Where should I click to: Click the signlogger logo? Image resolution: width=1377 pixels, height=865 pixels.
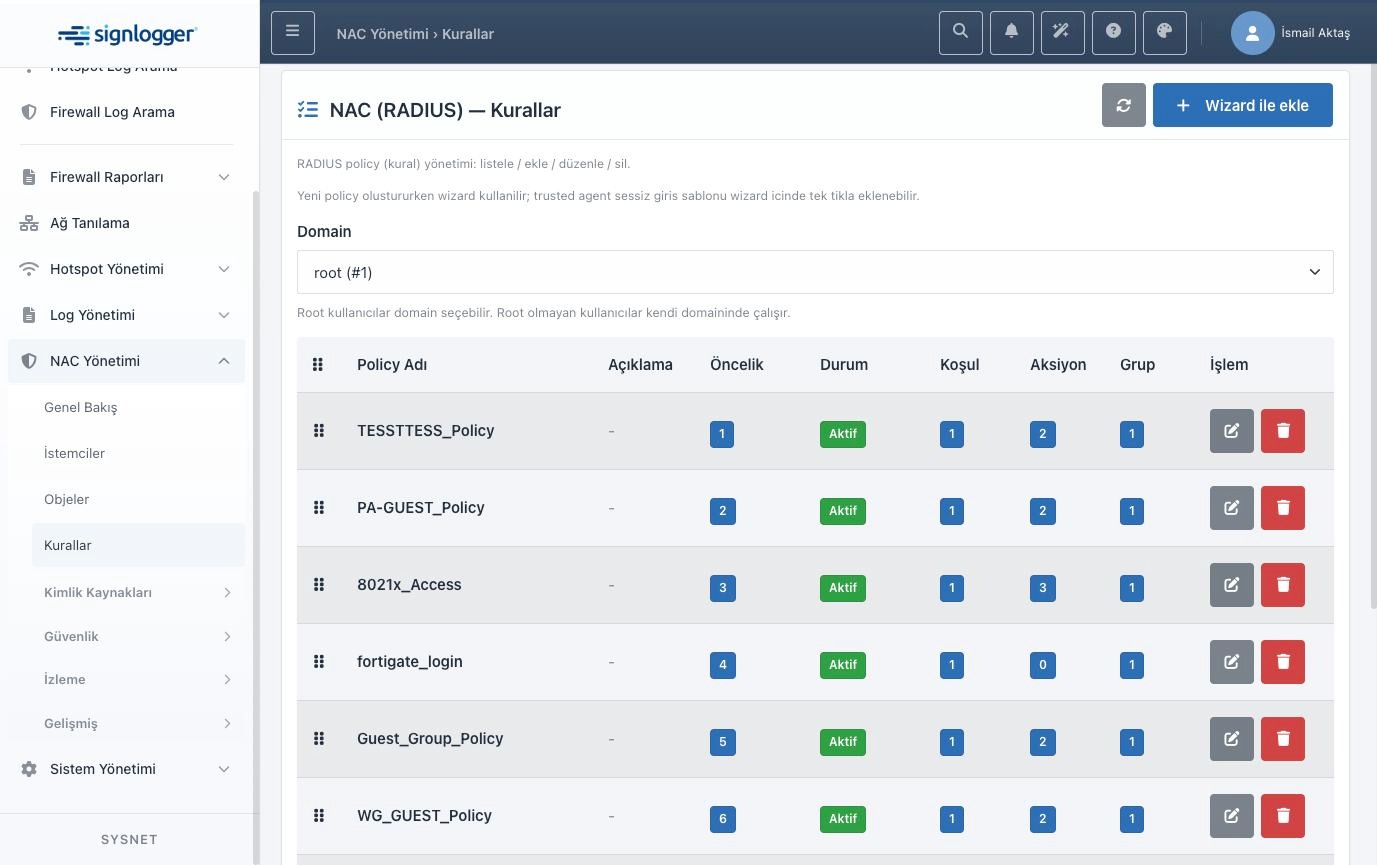click(x=128, y=34)
